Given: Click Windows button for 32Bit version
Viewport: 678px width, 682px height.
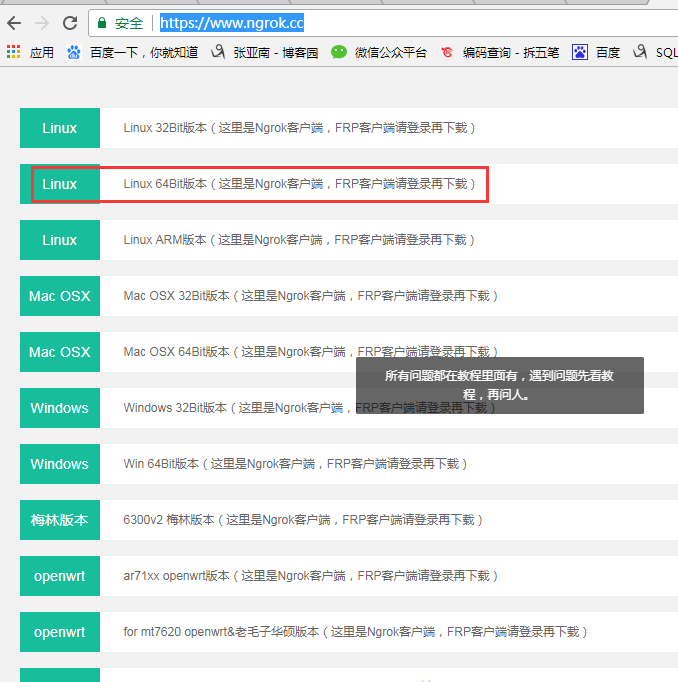Looking at the screenshot, I should tap(60, 408).
